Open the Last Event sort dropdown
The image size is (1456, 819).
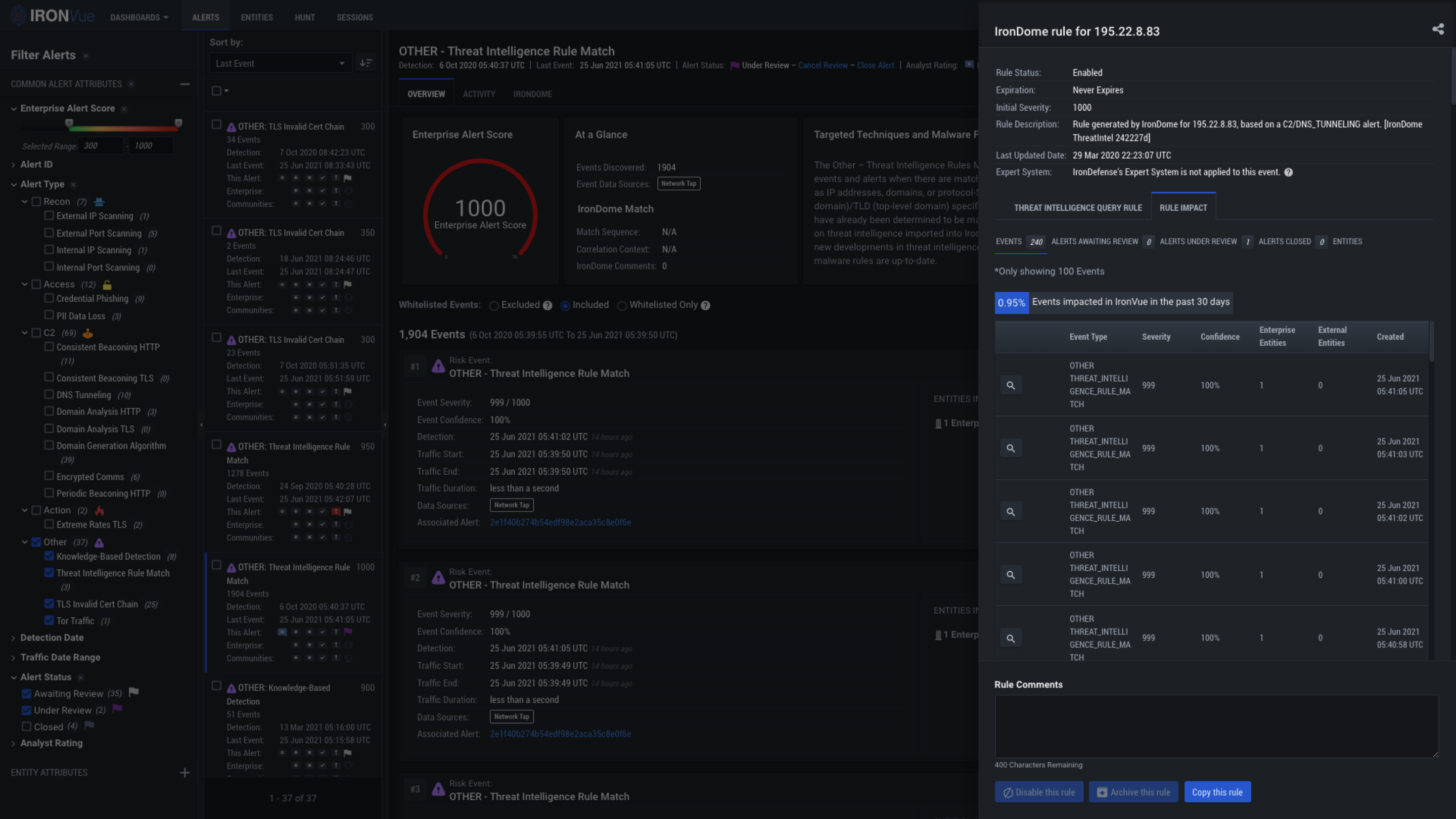click(280, 63)
